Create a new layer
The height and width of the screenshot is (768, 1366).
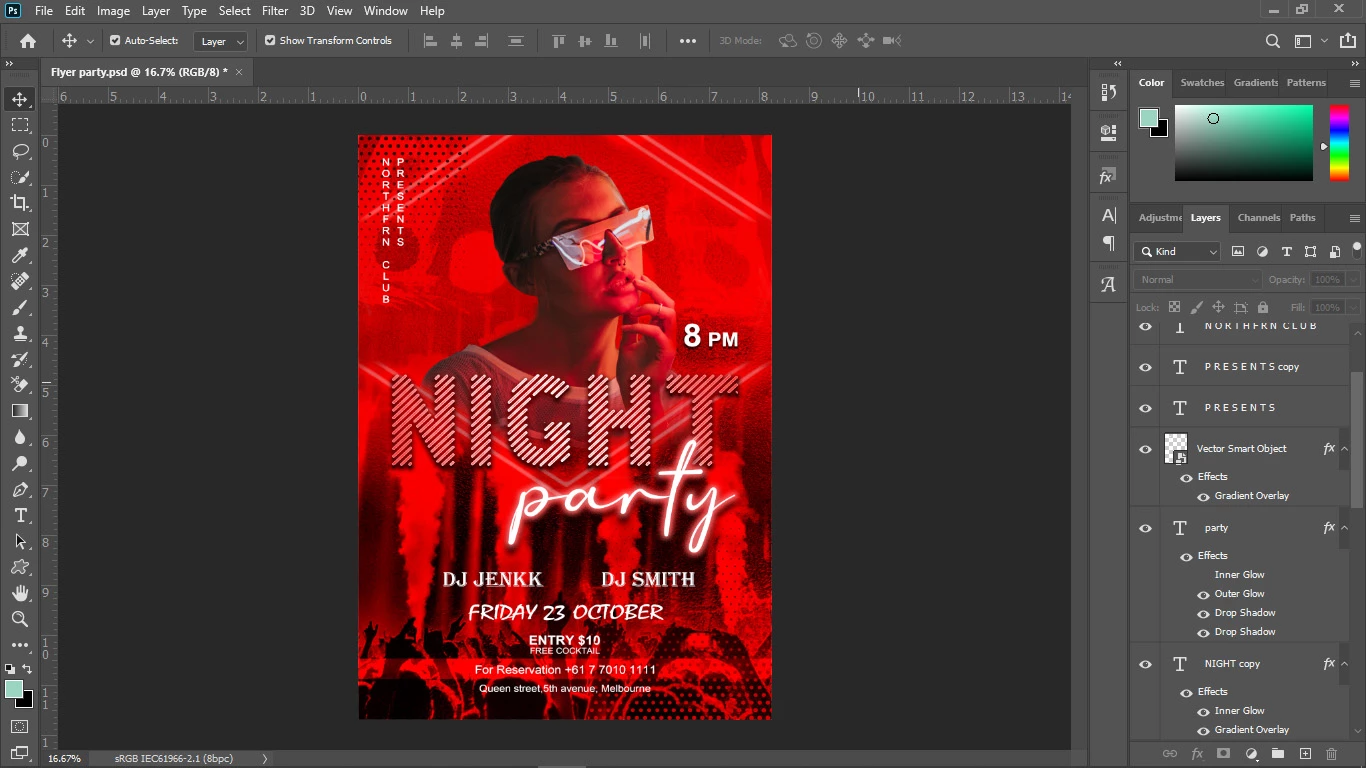coord(1305,754)
